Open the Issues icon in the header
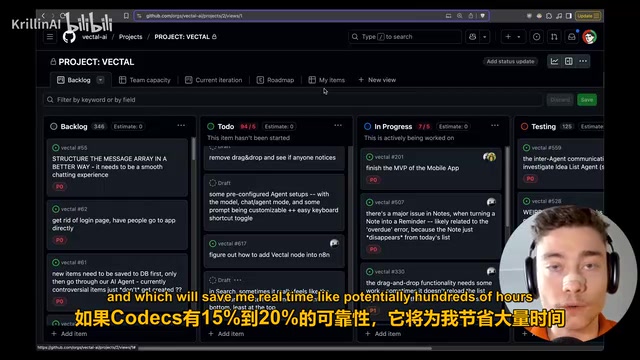 [536, 37]
